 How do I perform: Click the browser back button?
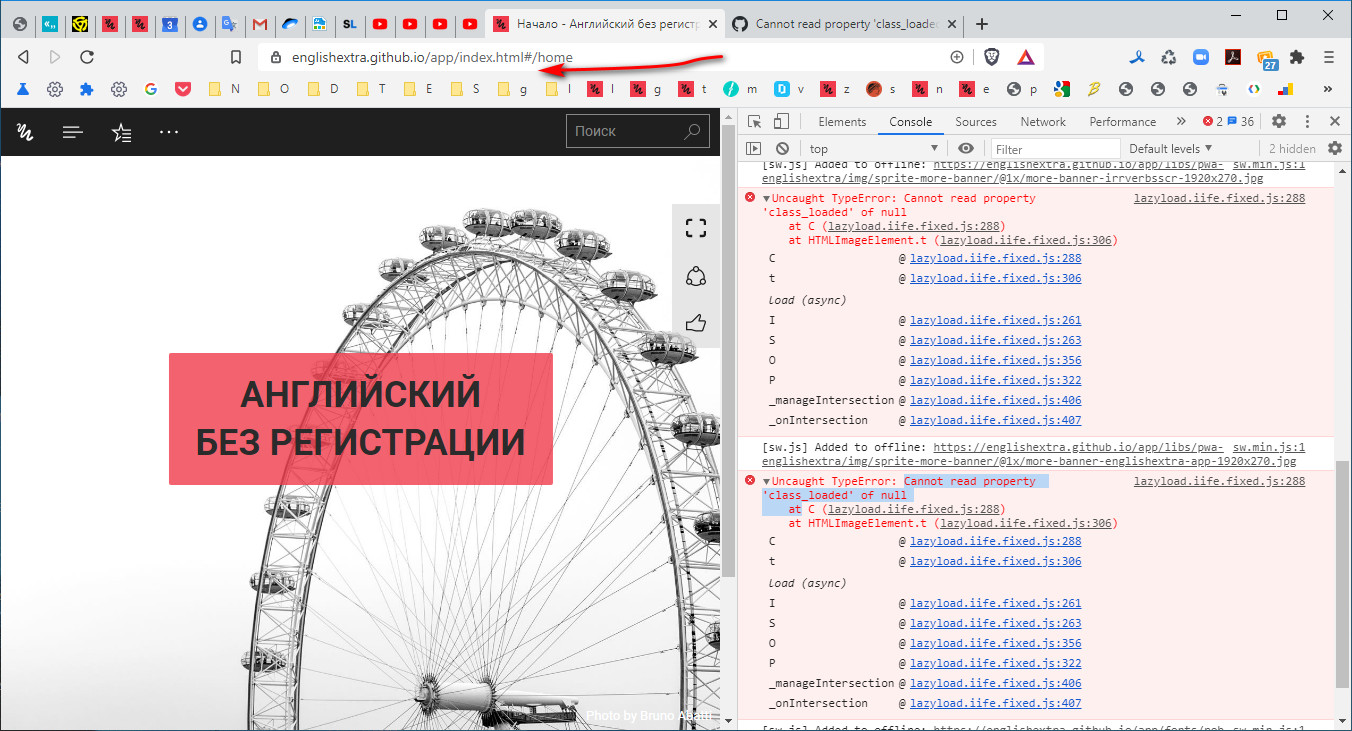(x=24, y=57)
